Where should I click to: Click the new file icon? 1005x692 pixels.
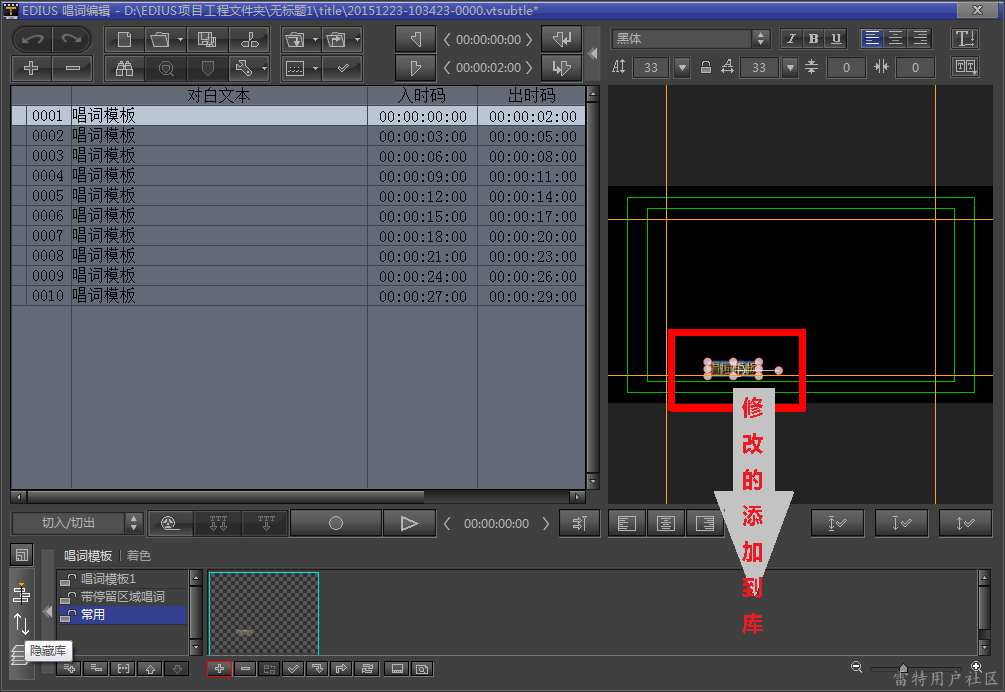pyautogui.click(x=123, y=40)
